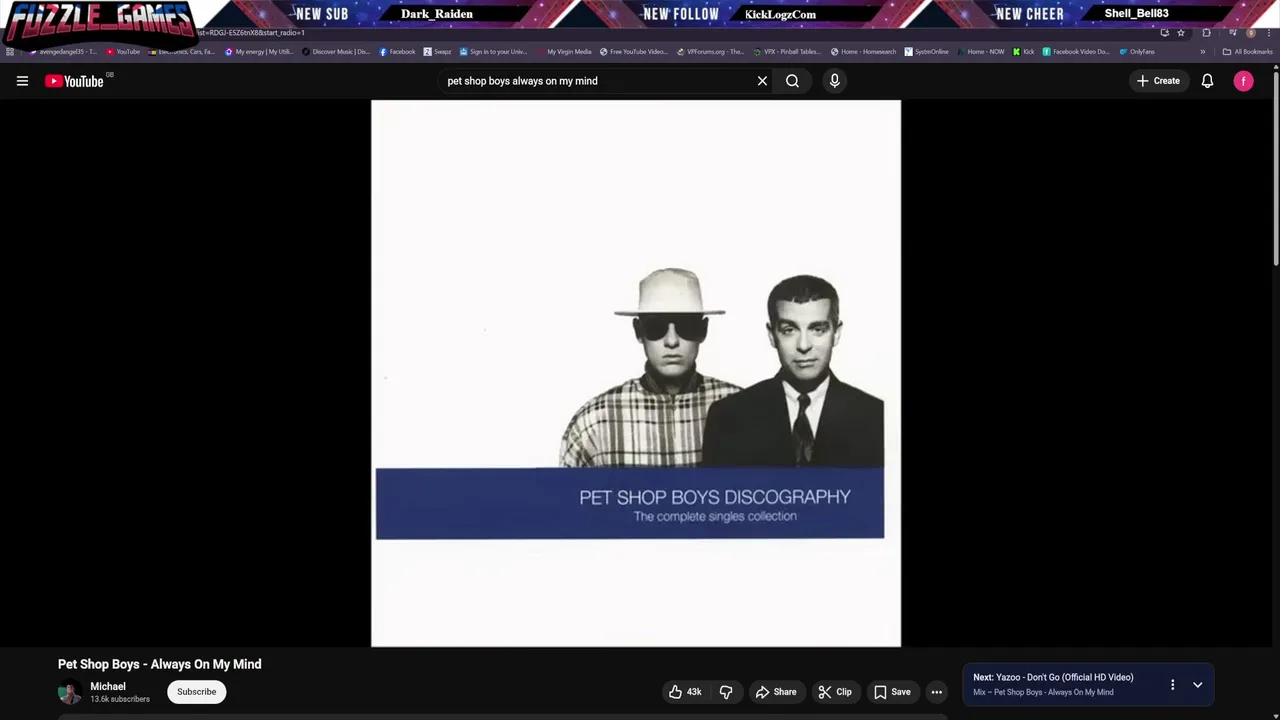1280x720 pixels.
Task: Start voice search with the microphone
Action: 835,81
